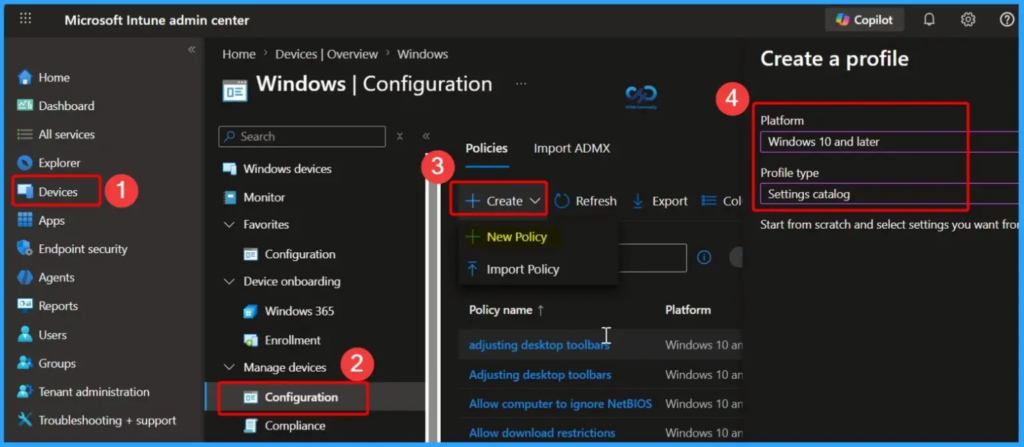Click the Export toolbar button
Image resolution: width=1024 pixels, height=447 pixels.
tap(660, 201)
